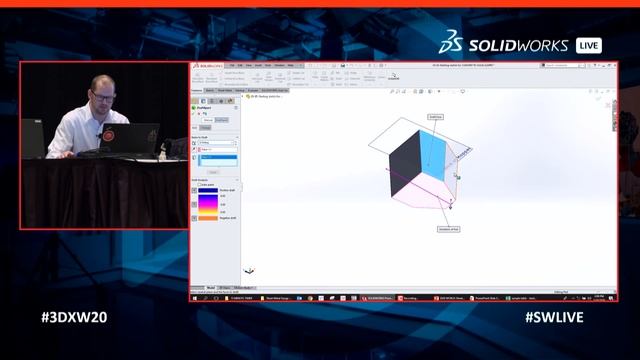
Task: Open the DisplayManager tab icon
Action: pos(230,101)
